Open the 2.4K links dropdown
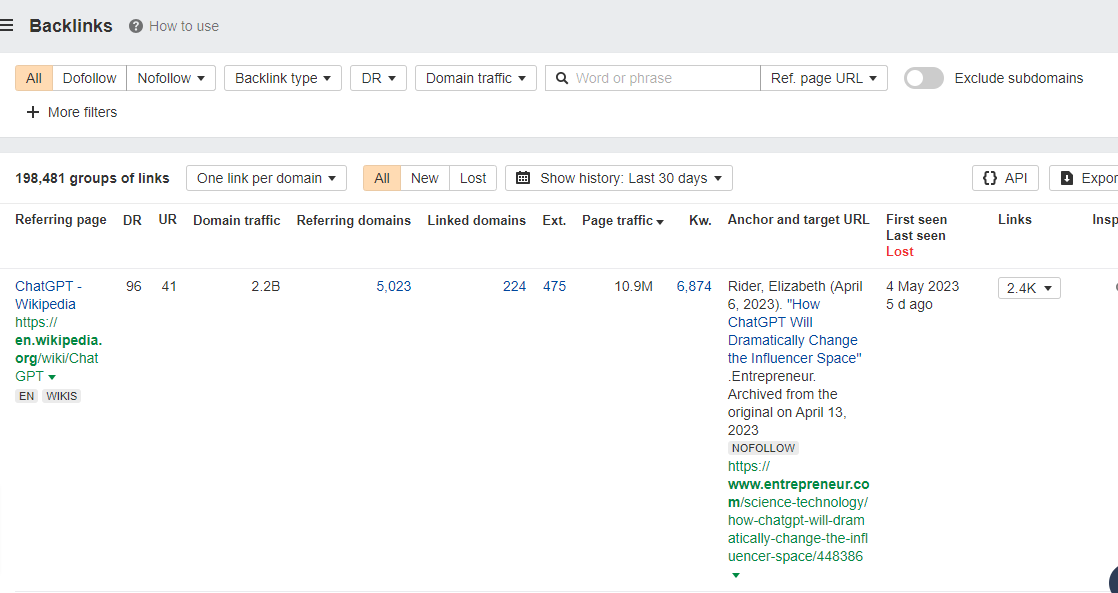The height and width of the screenshot is (593, 1118). click(x=1029, y=288)
